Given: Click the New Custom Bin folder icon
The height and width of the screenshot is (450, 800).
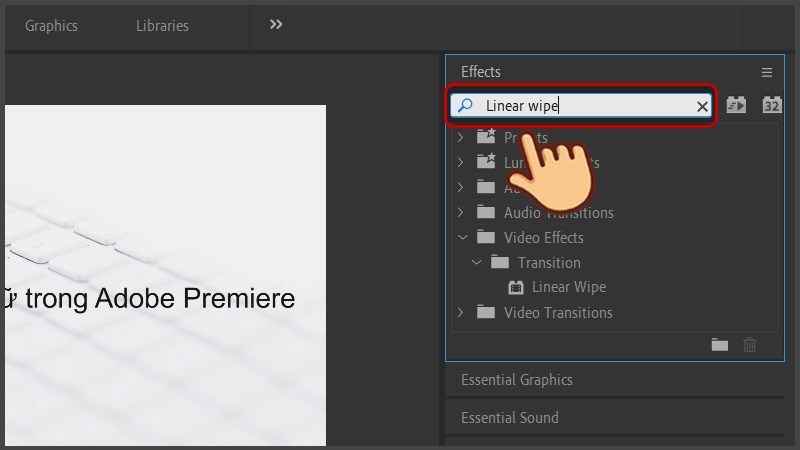Looking at the screenshot, I should tap(720, 344).
